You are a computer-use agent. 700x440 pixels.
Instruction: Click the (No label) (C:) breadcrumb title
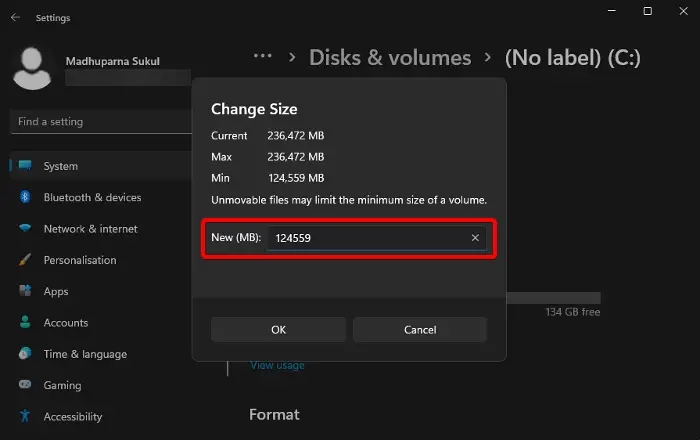pyautogui.click(x=573, y=58)
